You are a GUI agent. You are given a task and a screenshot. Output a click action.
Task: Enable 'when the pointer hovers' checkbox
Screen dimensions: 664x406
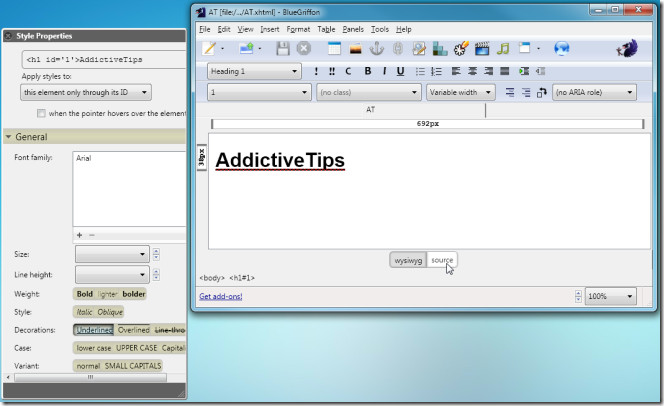click(x=41, y=113)
